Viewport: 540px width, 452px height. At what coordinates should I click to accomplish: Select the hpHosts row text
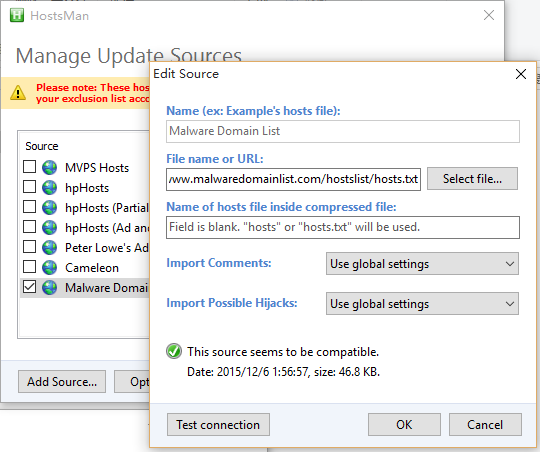click(x=87, y=188)
